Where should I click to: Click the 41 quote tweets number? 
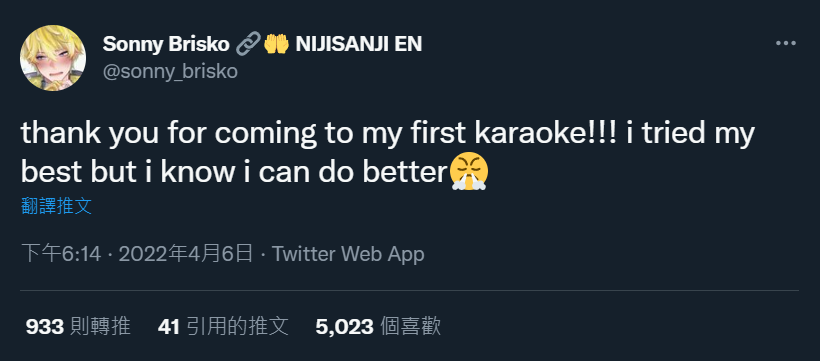point(168,327)
